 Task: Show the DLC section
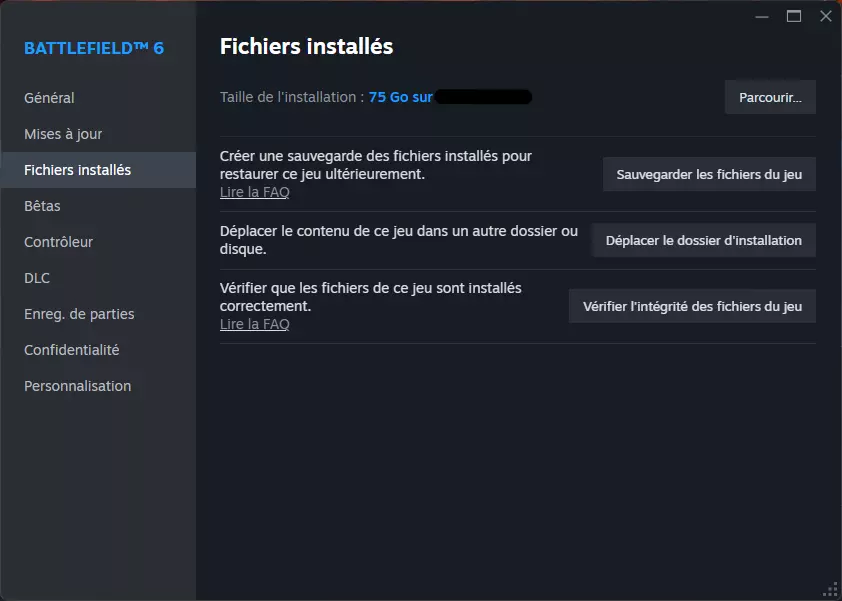[37, 278]
